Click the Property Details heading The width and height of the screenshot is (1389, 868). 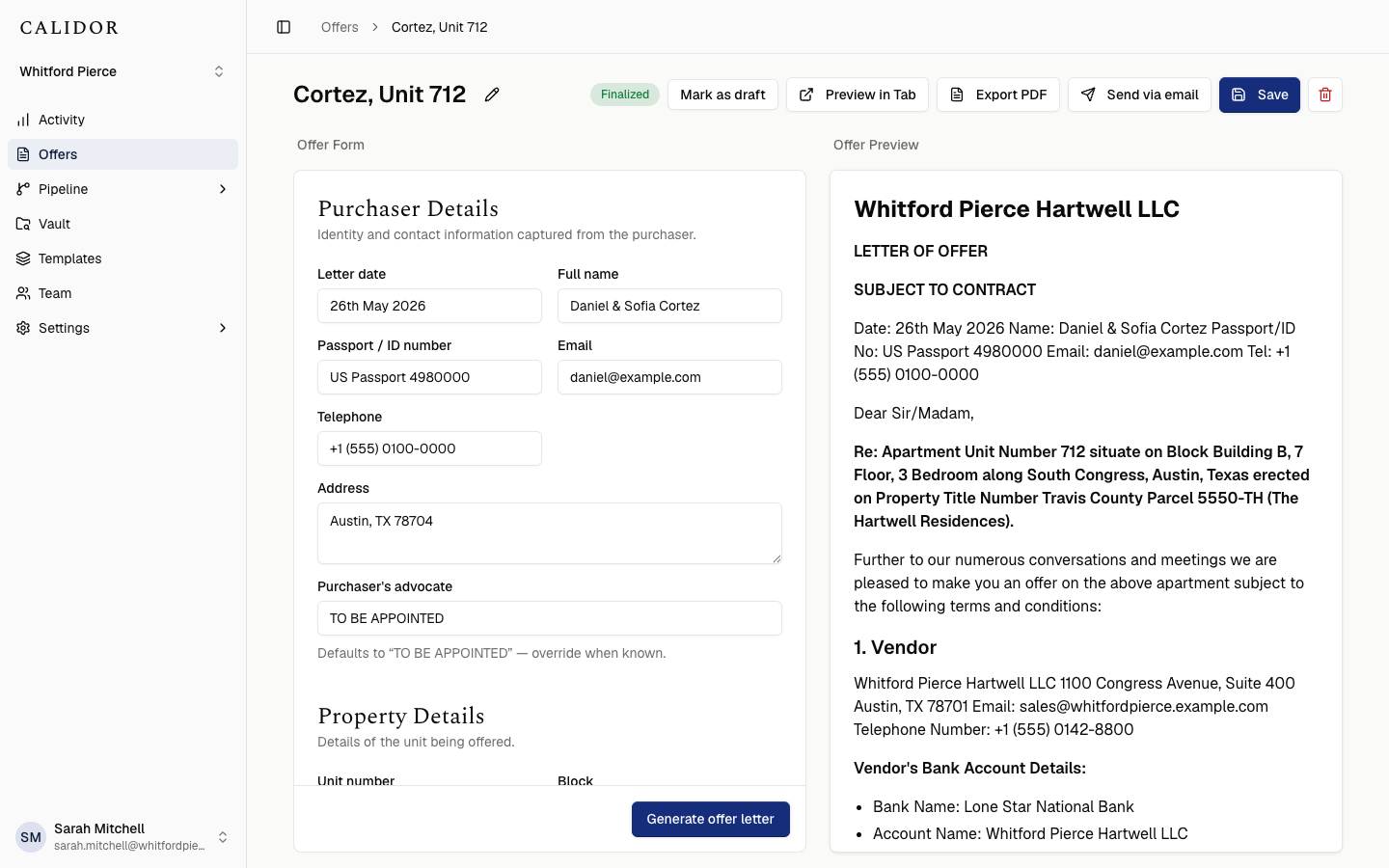[x=401, y=716]
